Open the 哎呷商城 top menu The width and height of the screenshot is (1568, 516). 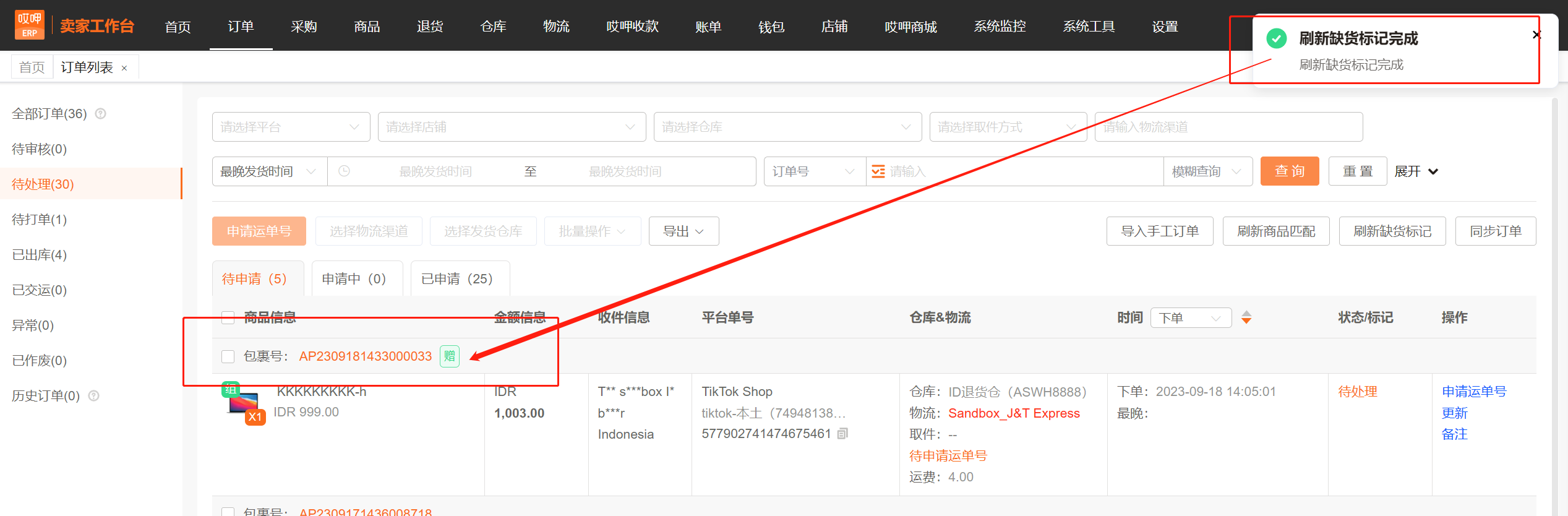click(910, 27)
